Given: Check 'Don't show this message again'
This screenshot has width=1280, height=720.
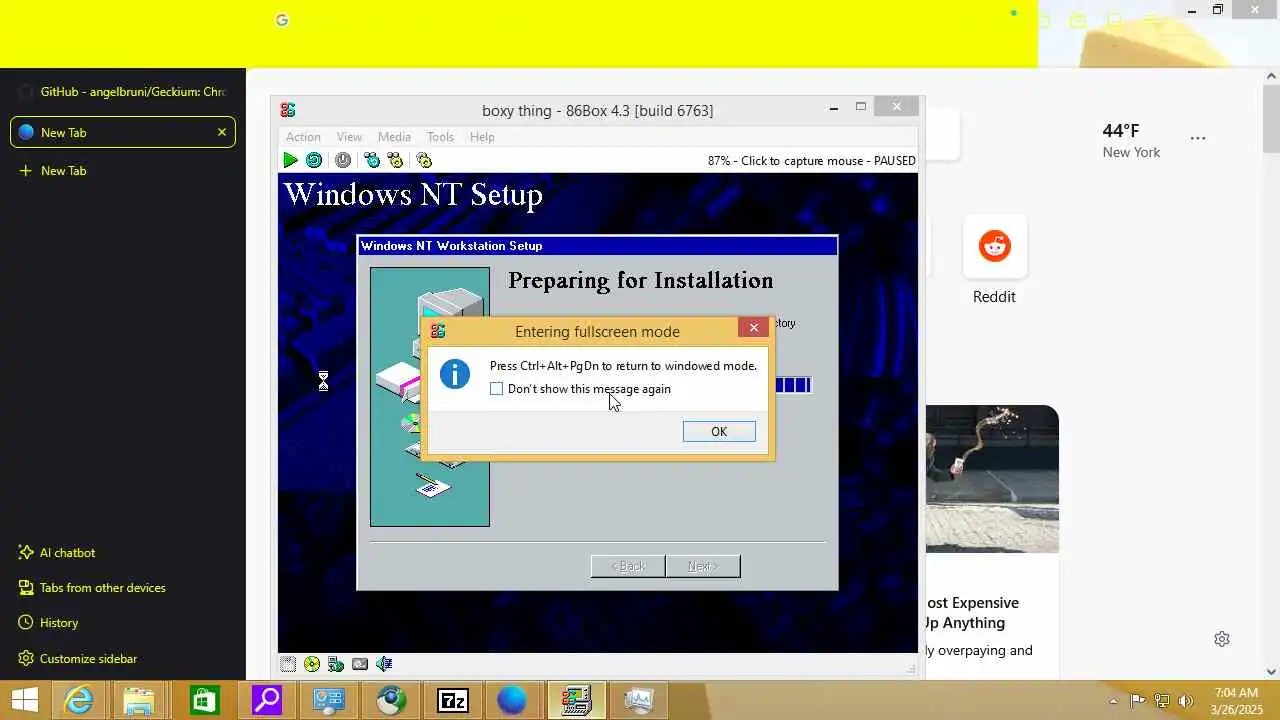Looking at the screenshot, I should click(497, 389).
